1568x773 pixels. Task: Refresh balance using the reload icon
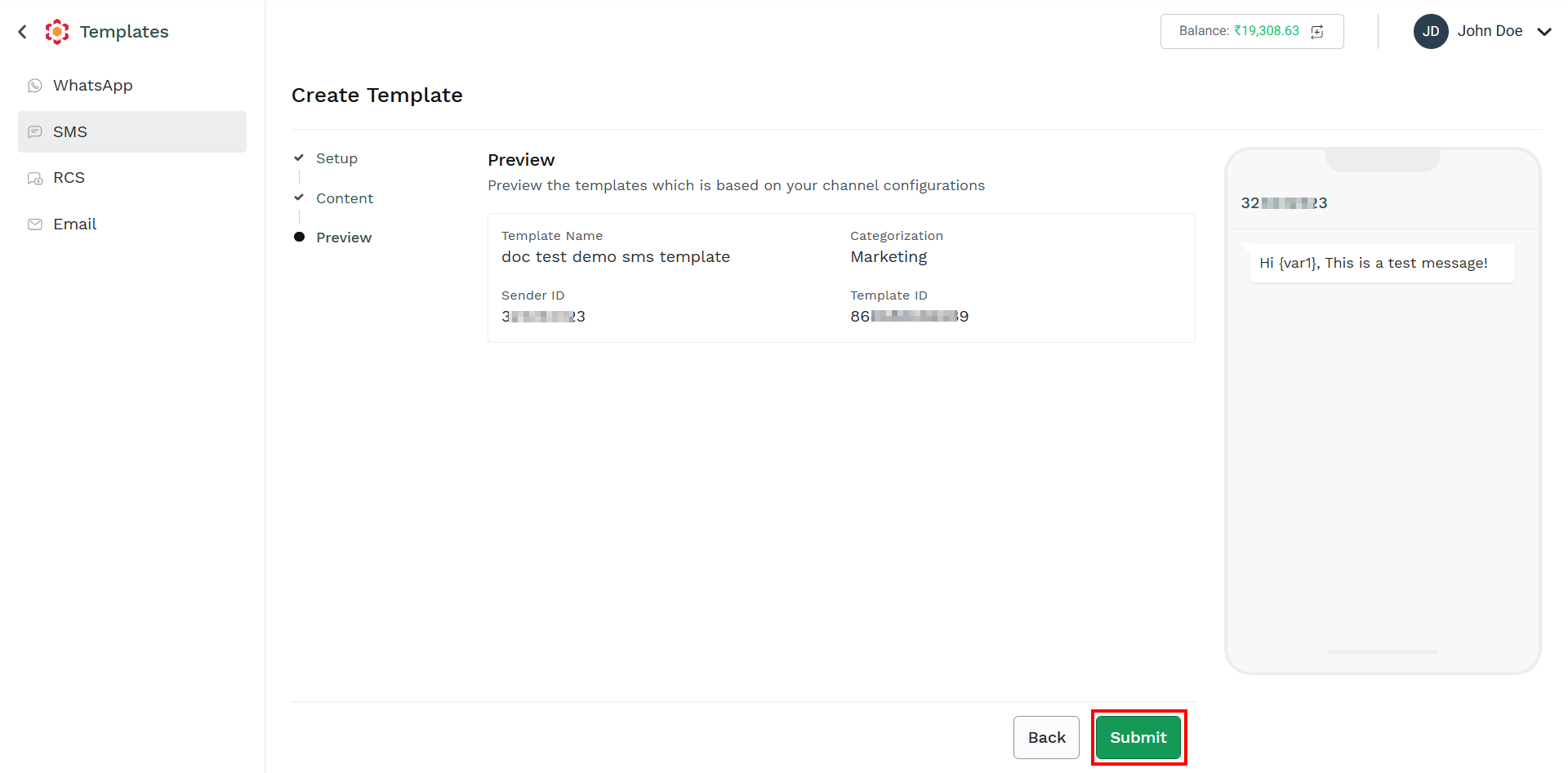1317,32
